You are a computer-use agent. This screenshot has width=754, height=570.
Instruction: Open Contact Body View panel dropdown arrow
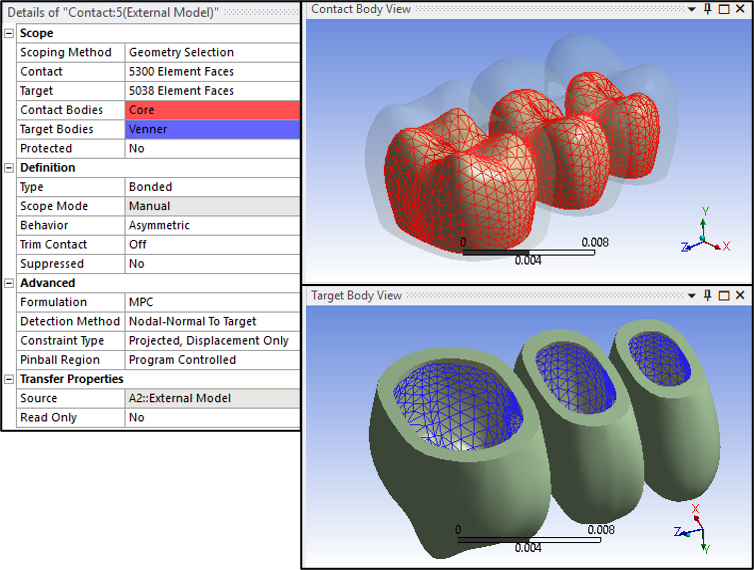(x=692, y=9)
